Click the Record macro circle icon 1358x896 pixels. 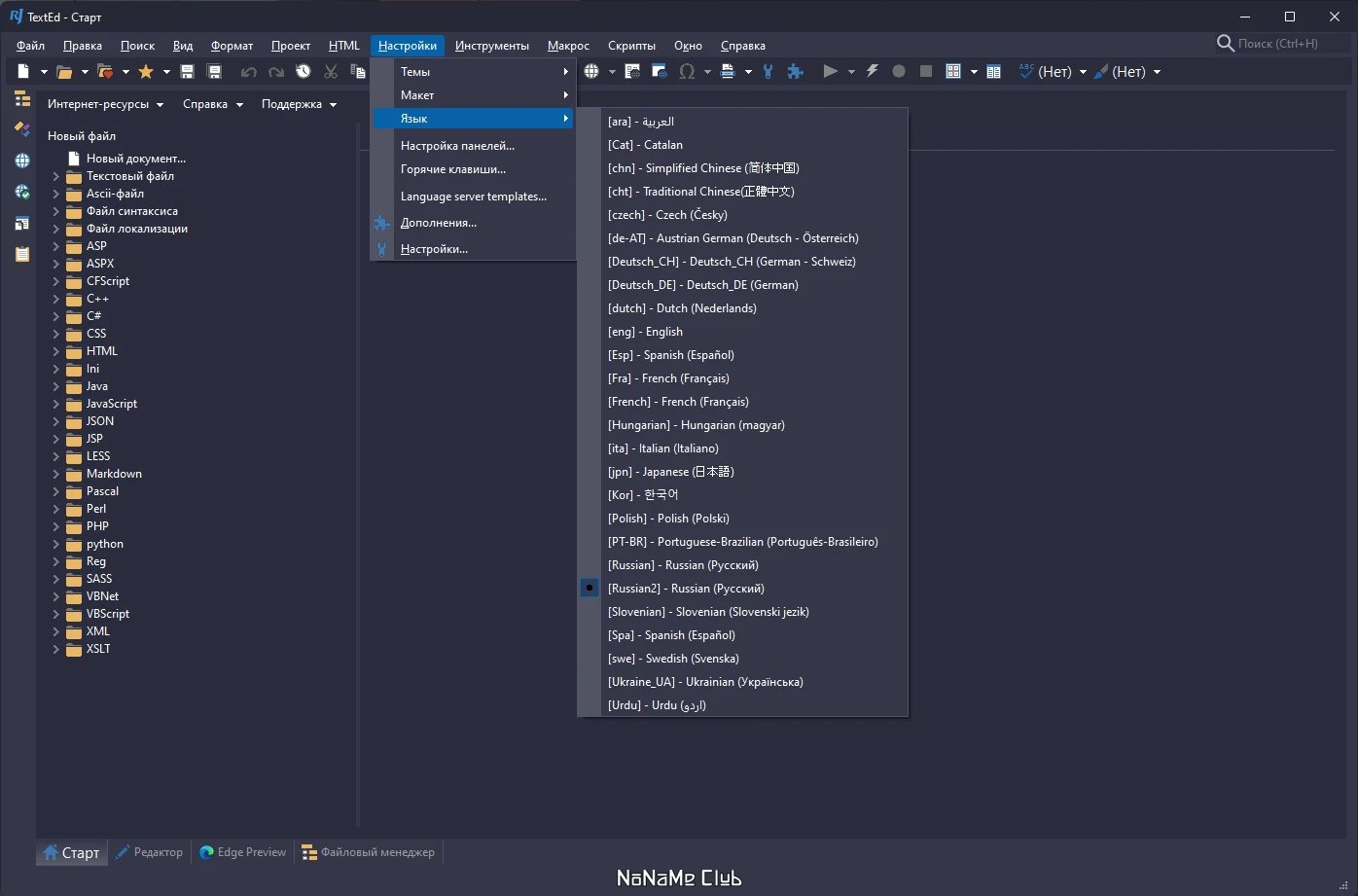(x=899, y=71)
